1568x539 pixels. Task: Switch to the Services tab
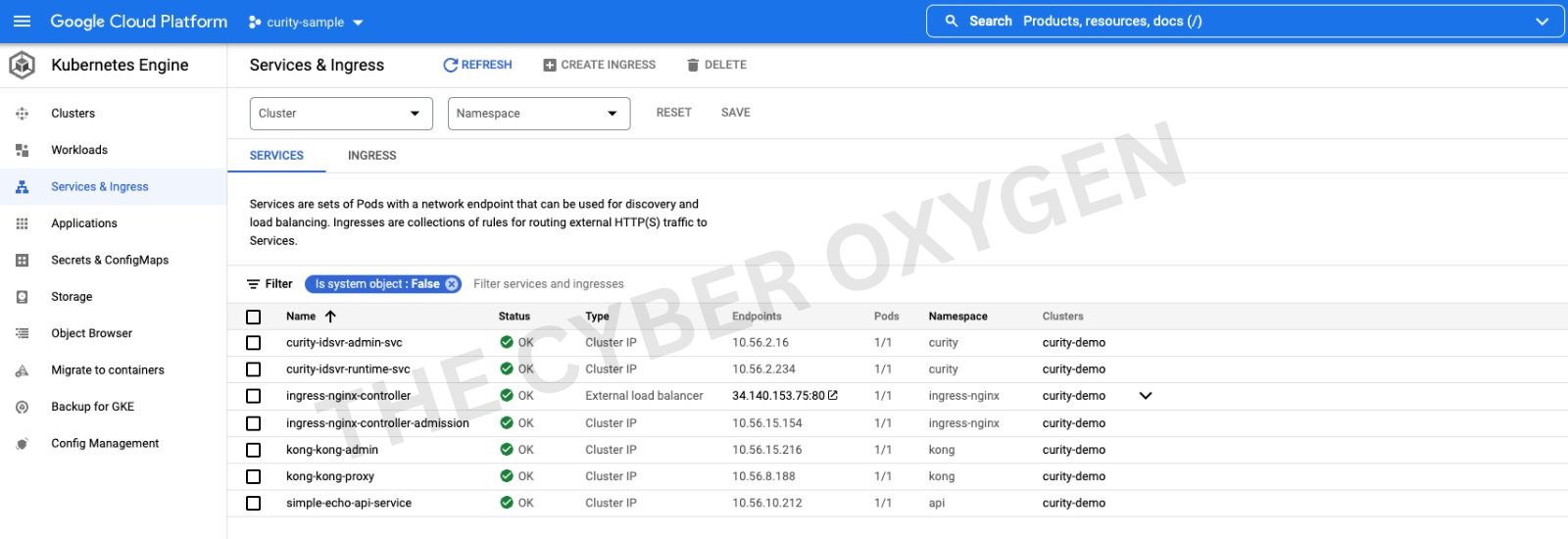pos(276,155)
